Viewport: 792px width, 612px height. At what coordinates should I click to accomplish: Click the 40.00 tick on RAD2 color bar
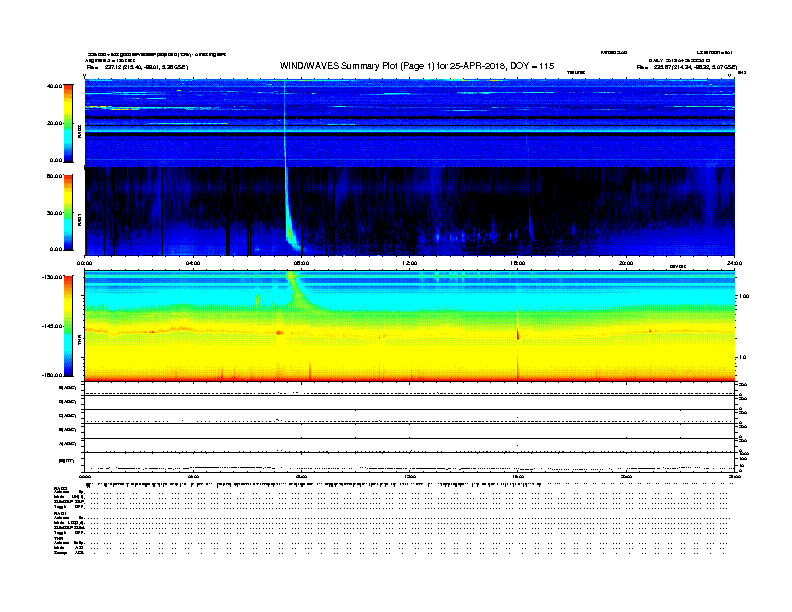54,86
